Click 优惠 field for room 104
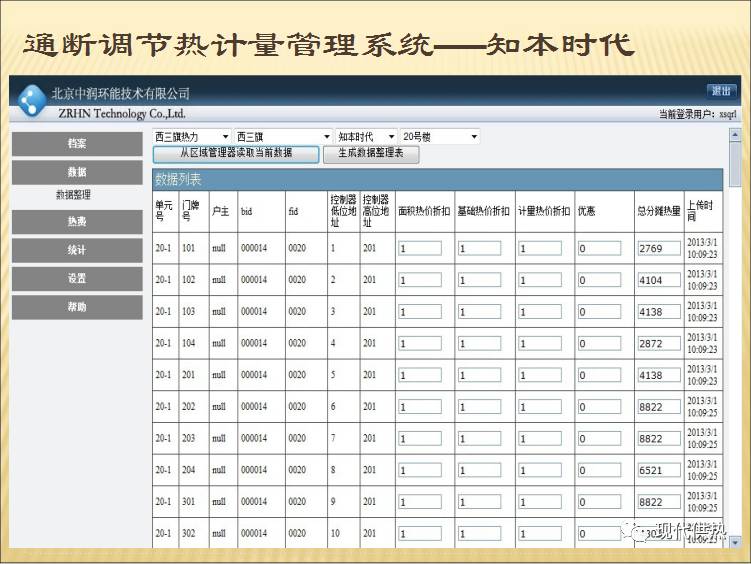The image size is (751, 564). [x=599, y=343]
